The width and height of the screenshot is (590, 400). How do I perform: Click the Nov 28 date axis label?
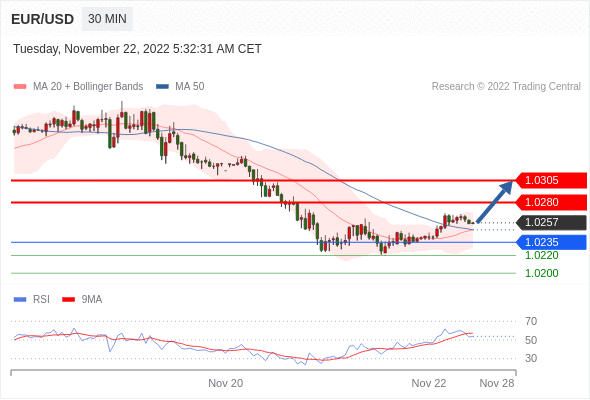tap(497, 383)
